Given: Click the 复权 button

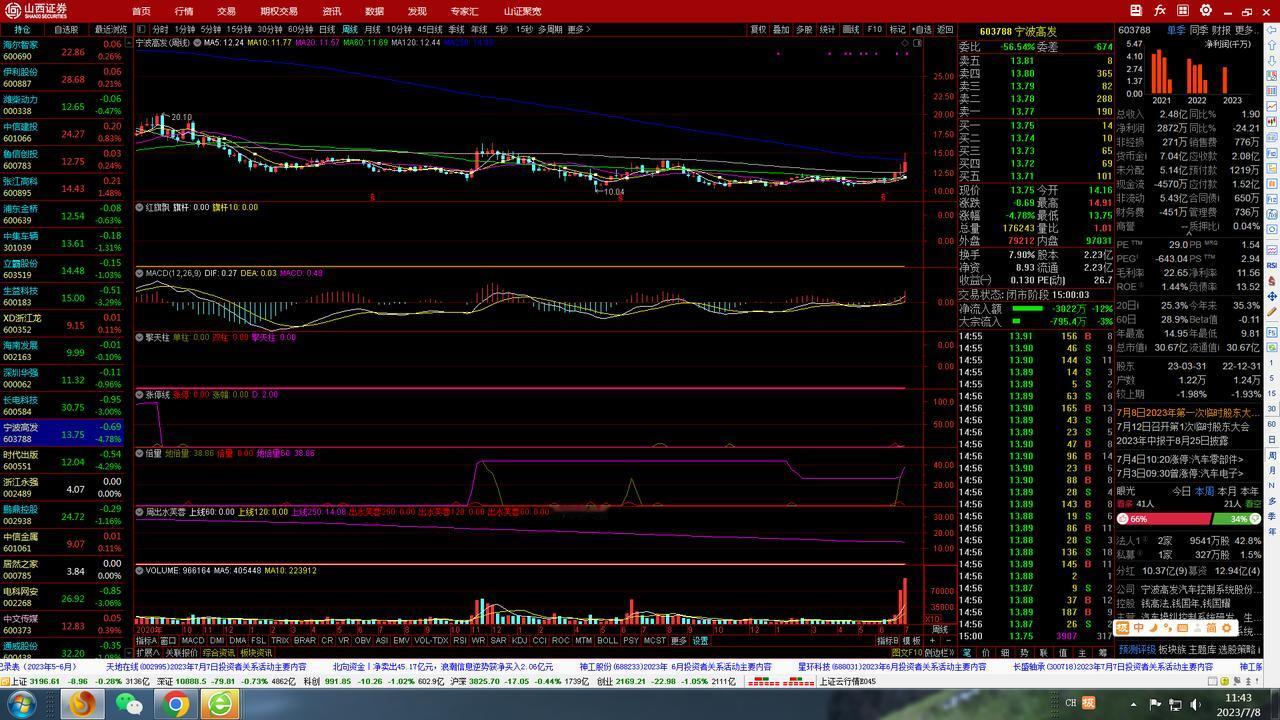Looking at the screenshot, I should pos(758,30).
